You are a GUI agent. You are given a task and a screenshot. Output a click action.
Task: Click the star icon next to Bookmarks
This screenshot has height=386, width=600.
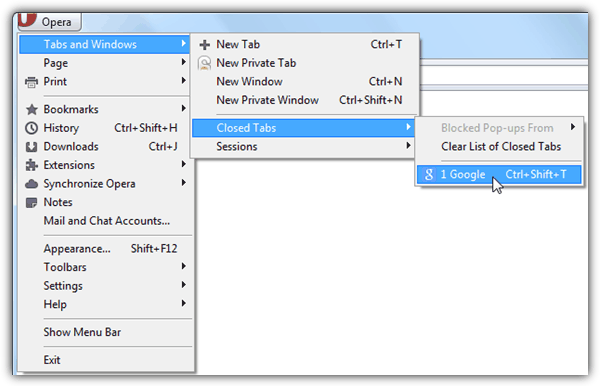[x=31, y=110]
